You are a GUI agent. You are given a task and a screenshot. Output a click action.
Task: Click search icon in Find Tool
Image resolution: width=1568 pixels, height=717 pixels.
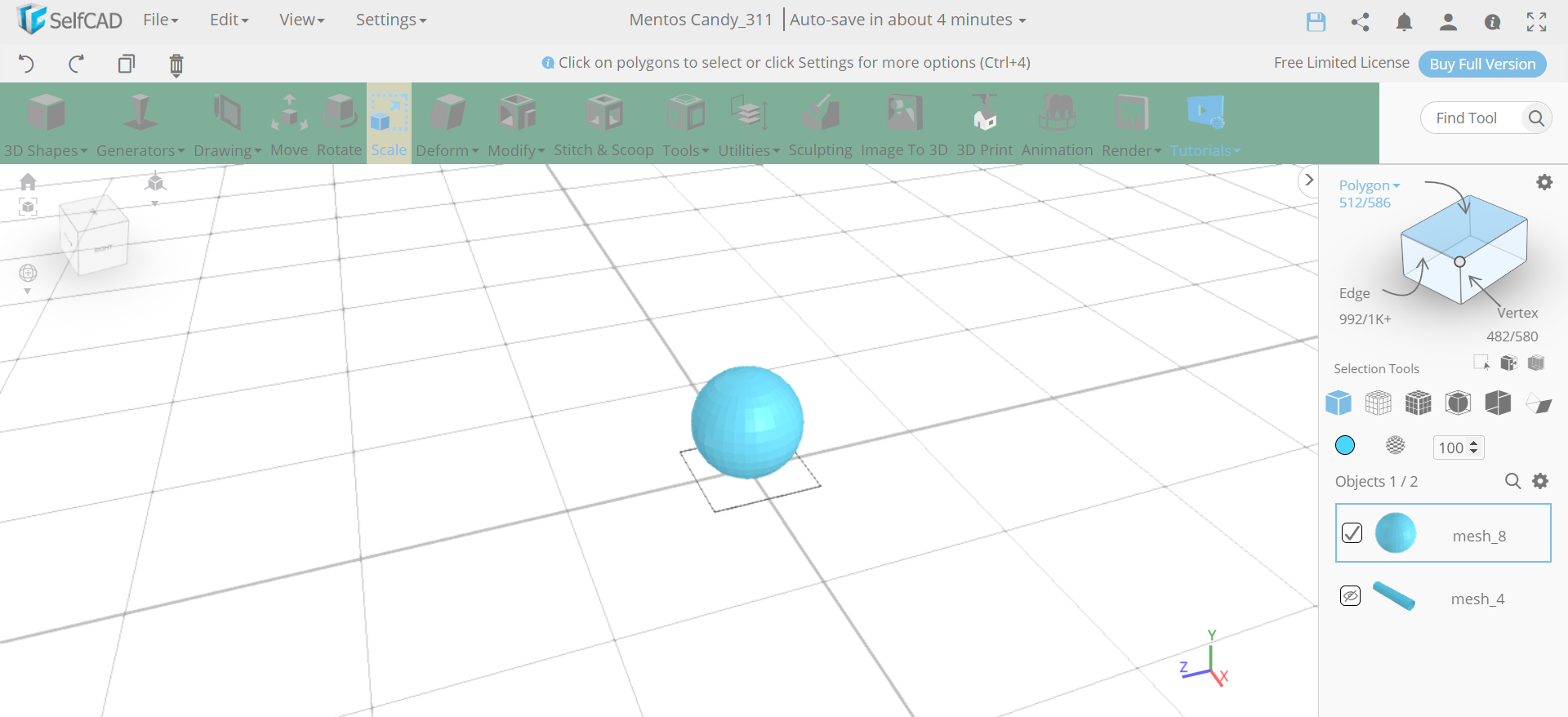(1535, 118)
